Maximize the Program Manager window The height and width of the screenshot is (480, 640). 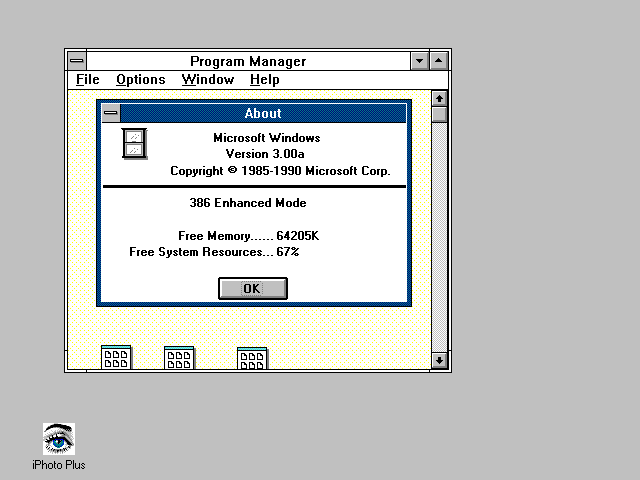[x=439, y=61]
